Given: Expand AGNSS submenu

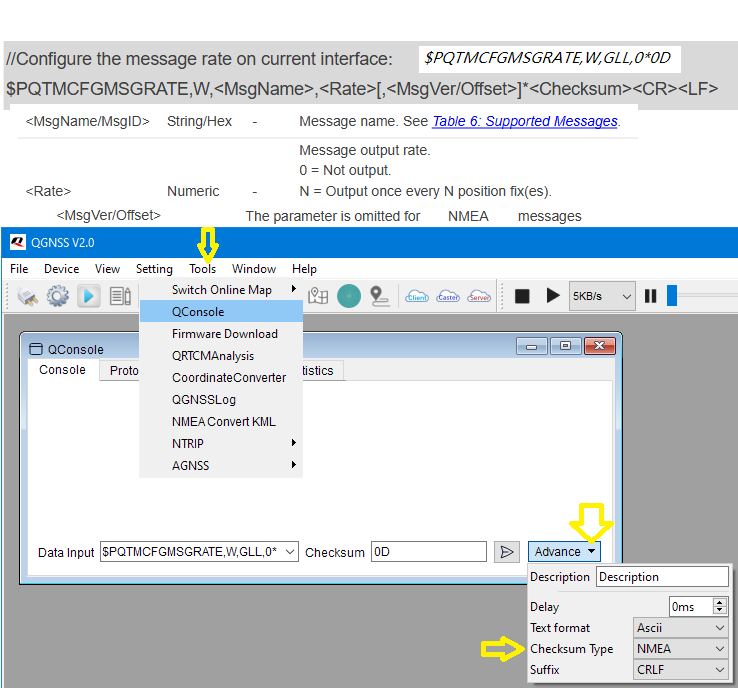Looking at the screenshot, I should pos(221,465).
